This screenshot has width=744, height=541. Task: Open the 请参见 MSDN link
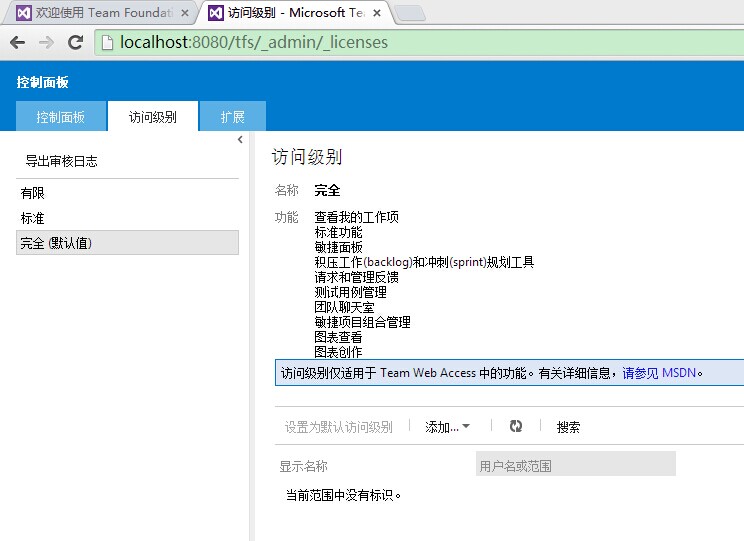coord(659,373)
